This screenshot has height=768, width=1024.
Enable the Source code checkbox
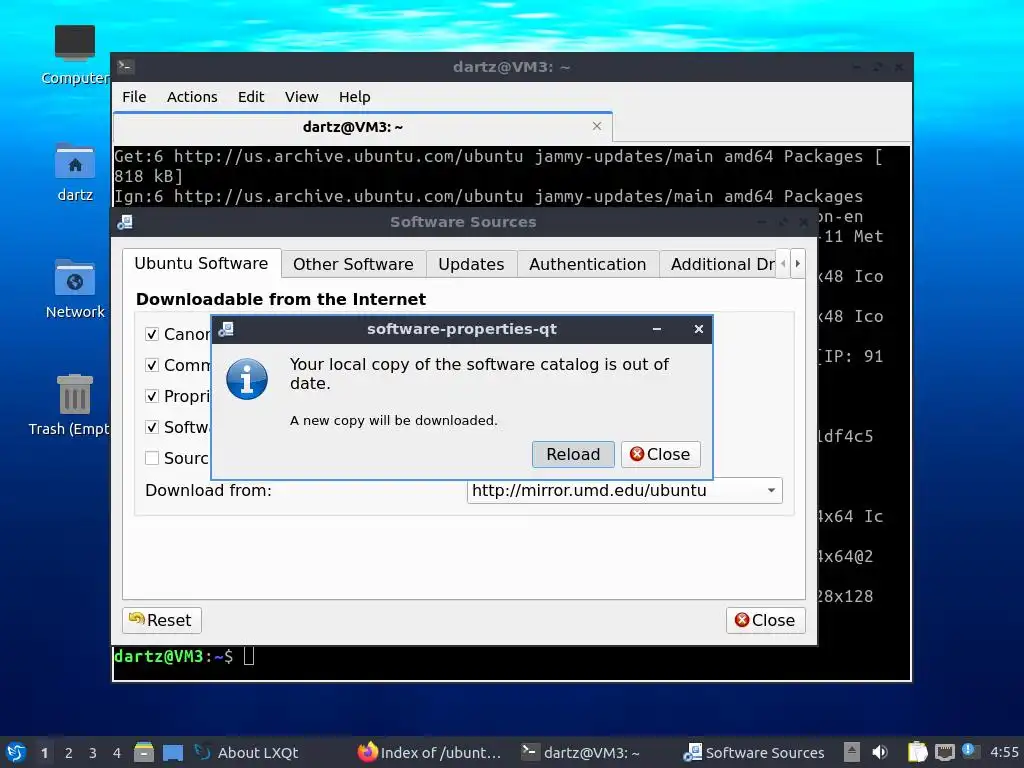coord(152,458)
